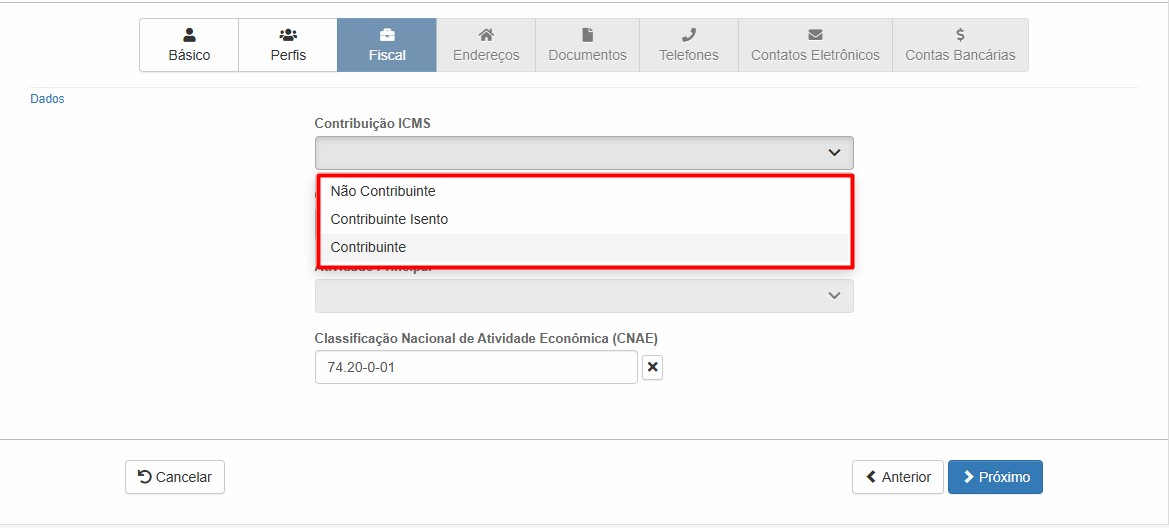
Task: Choose the Não Contribuinte option
Action: click(x=383, y=191)
